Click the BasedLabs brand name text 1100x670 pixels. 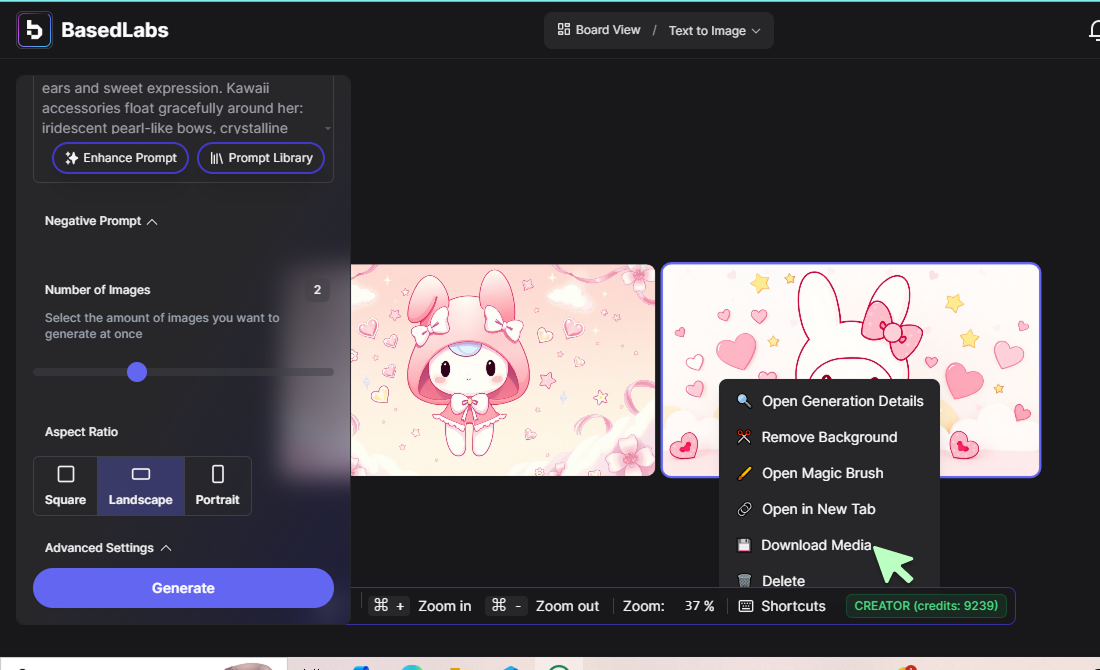click(114, 30)
